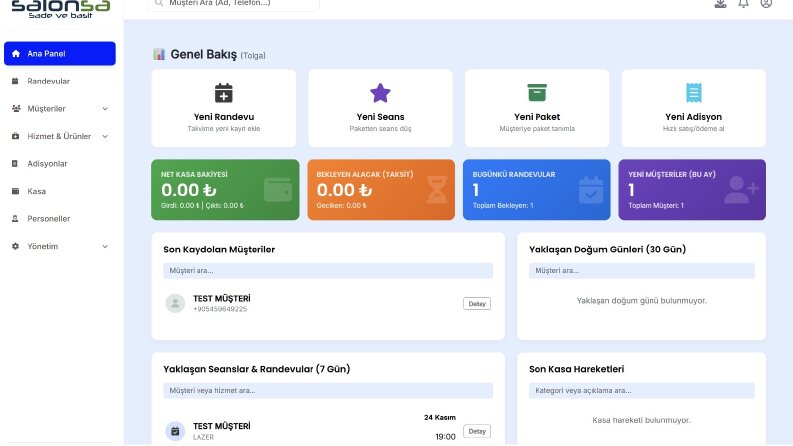Click the add-user icon on Yeni Müşteriler card
Image resolution: width=793 pixels, height=446 pixels.
pyautogui.click(x=741, y=190)
